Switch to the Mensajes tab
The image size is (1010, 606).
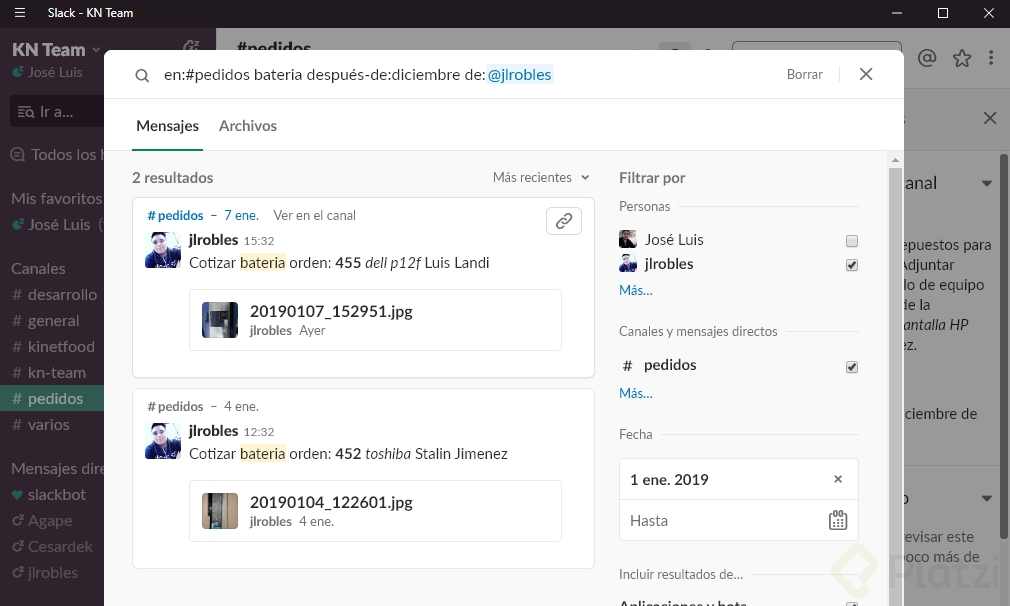point(167,126)
